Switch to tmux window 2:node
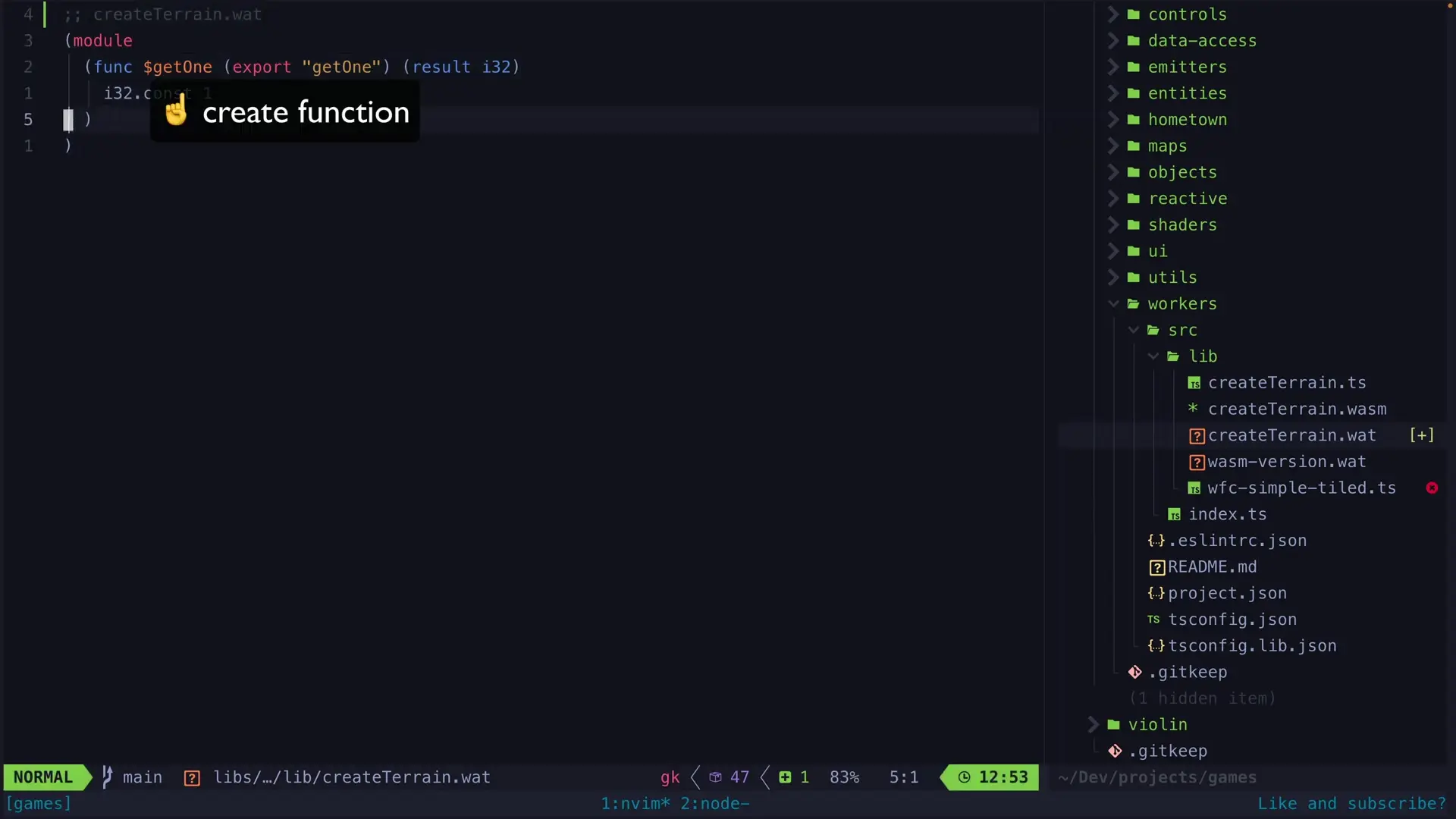This screenshot has width=1456, height=819. (714, 804)
